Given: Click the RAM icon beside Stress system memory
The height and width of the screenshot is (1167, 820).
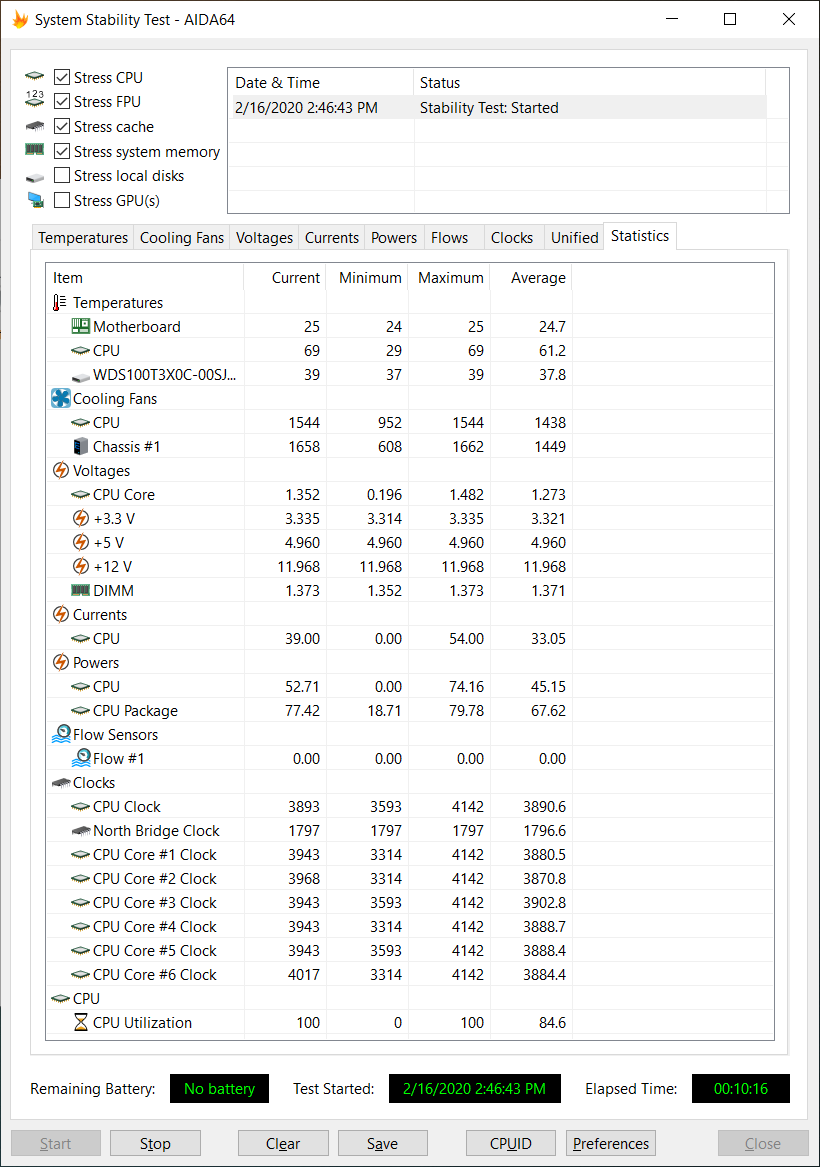Looking at the screenshot, I should pyautogui.click(x=34, y=150).
